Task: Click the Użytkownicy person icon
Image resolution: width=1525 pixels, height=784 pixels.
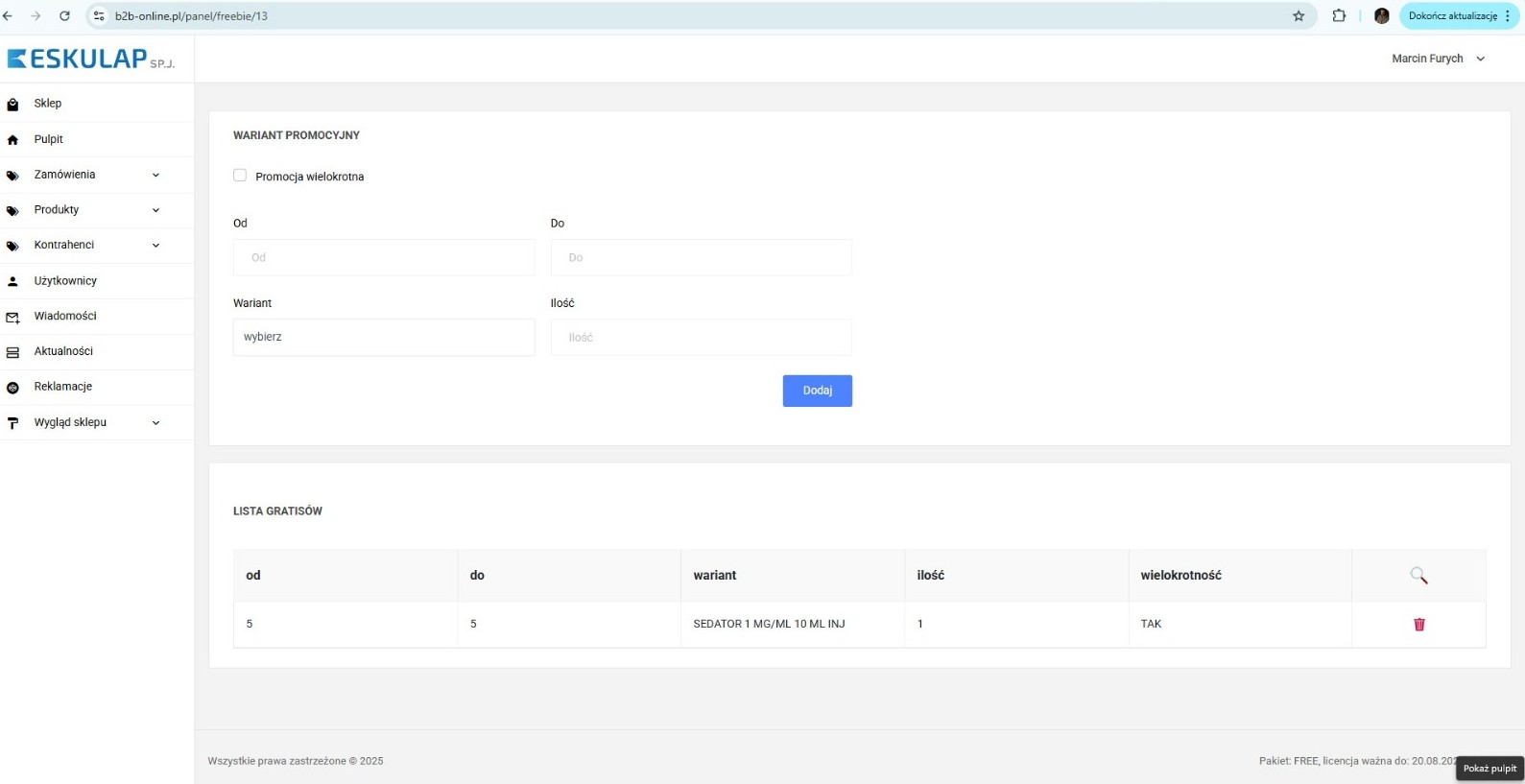Action: (x=13, y=281)
